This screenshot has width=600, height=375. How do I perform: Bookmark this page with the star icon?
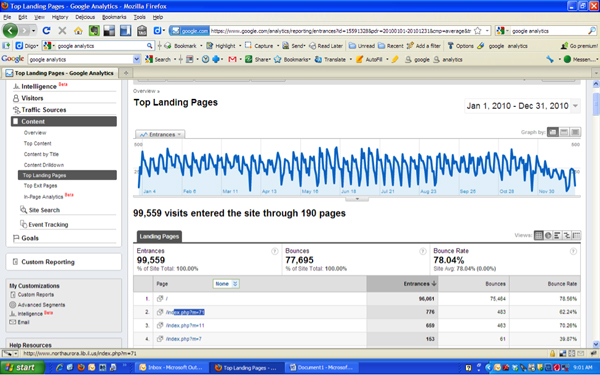478,31
